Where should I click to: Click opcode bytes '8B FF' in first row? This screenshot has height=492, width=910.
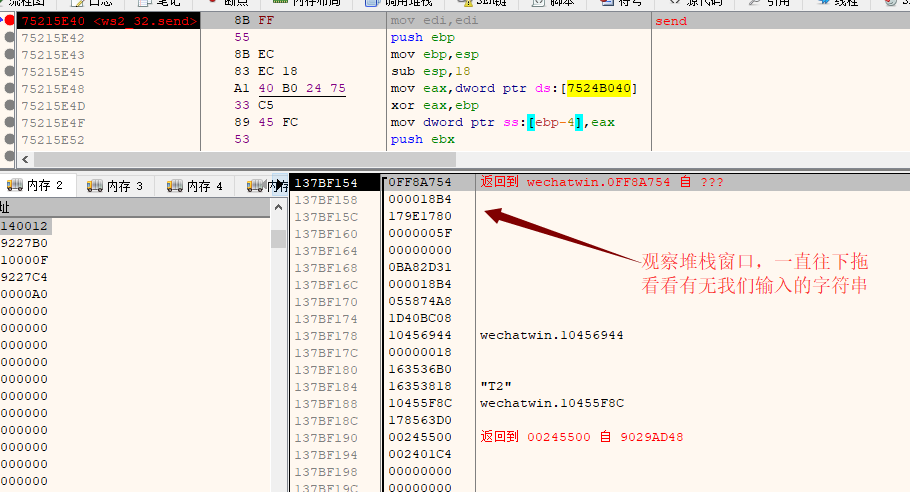[x=254, y=20]
